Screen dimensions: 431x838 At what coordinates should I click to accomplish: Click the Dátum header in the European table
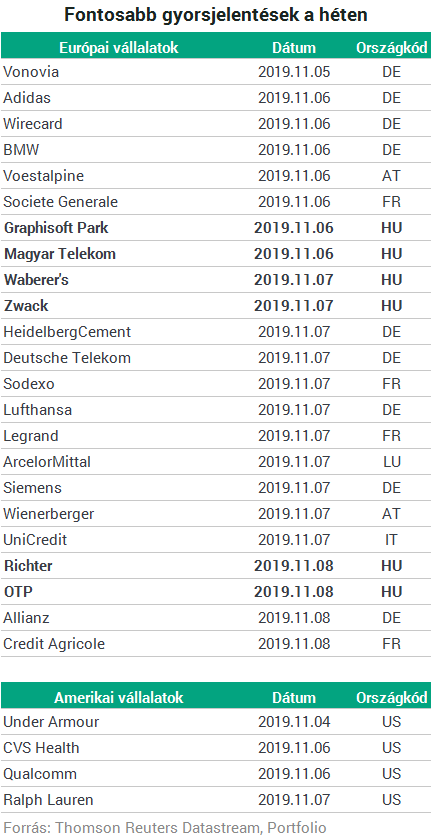(x=294, y=48)
